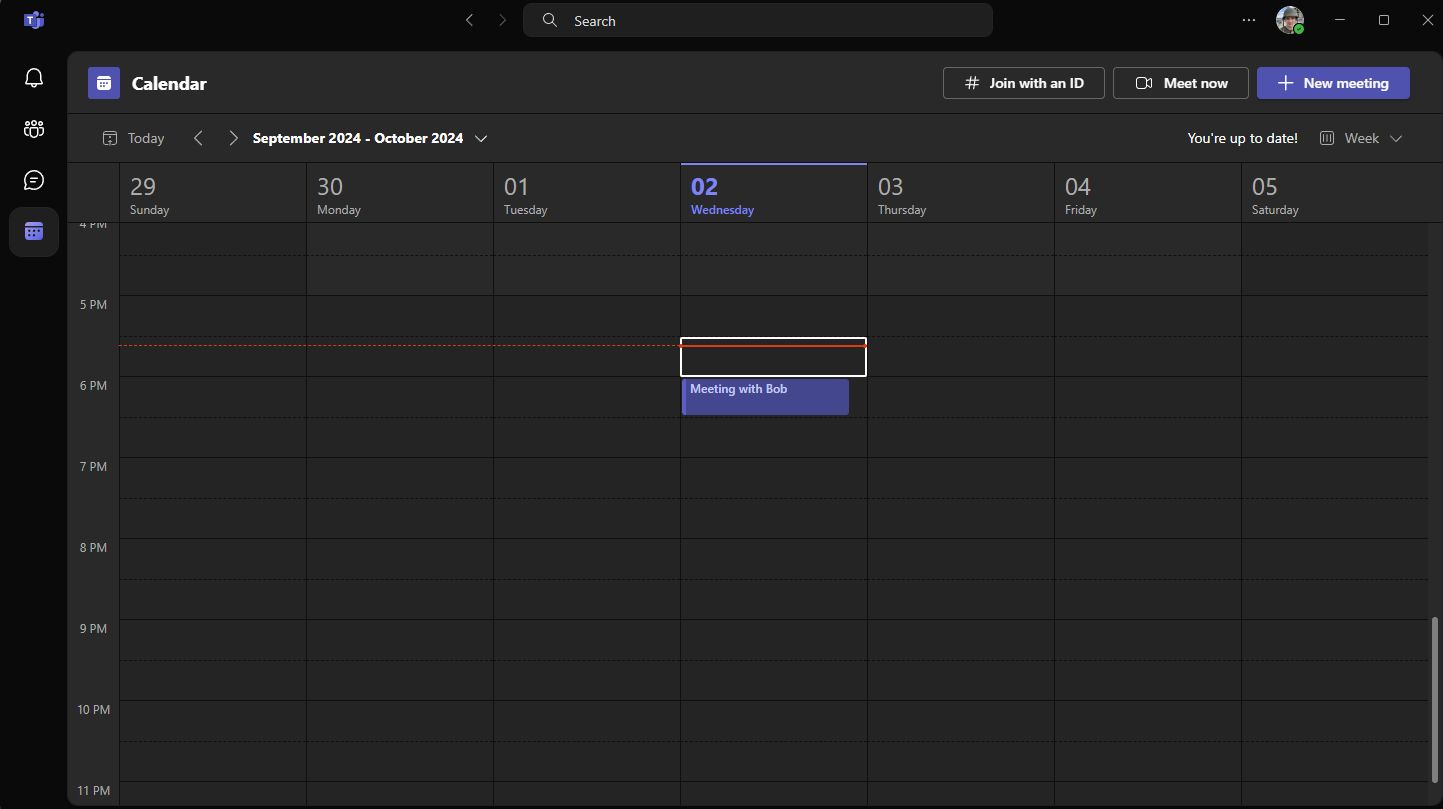
Task: Go to previous week arrow
Action: tap(198, 139)
